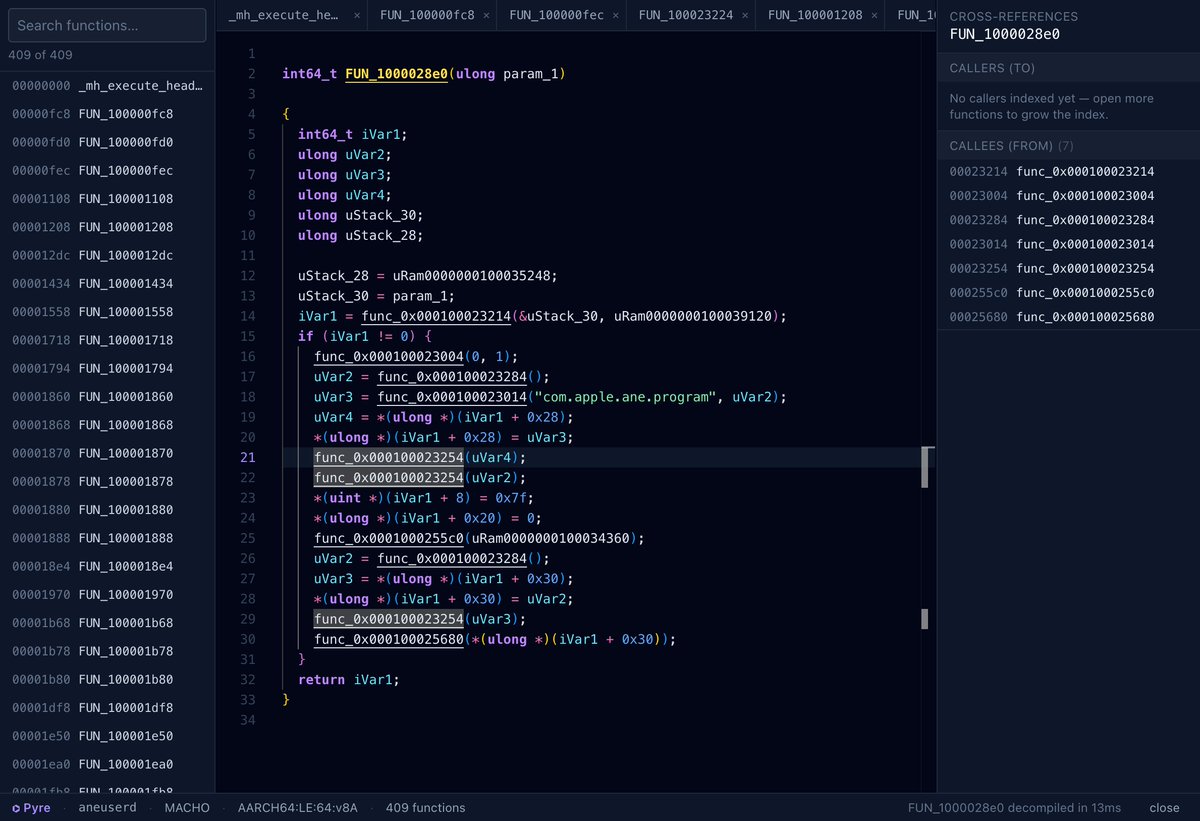Follow func_0x0001000255c0 call on line 25

[x=391, y=538]
